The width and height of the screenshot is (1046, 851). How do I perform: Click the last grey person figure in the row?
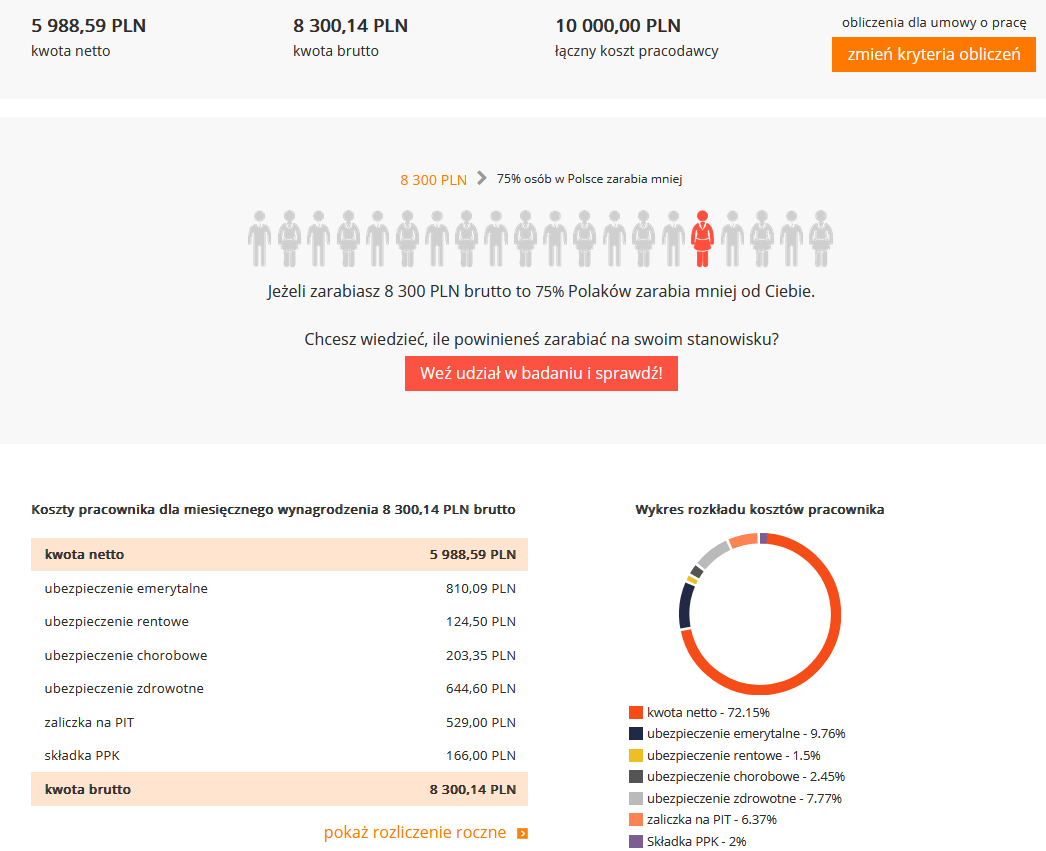pos(821,239)
